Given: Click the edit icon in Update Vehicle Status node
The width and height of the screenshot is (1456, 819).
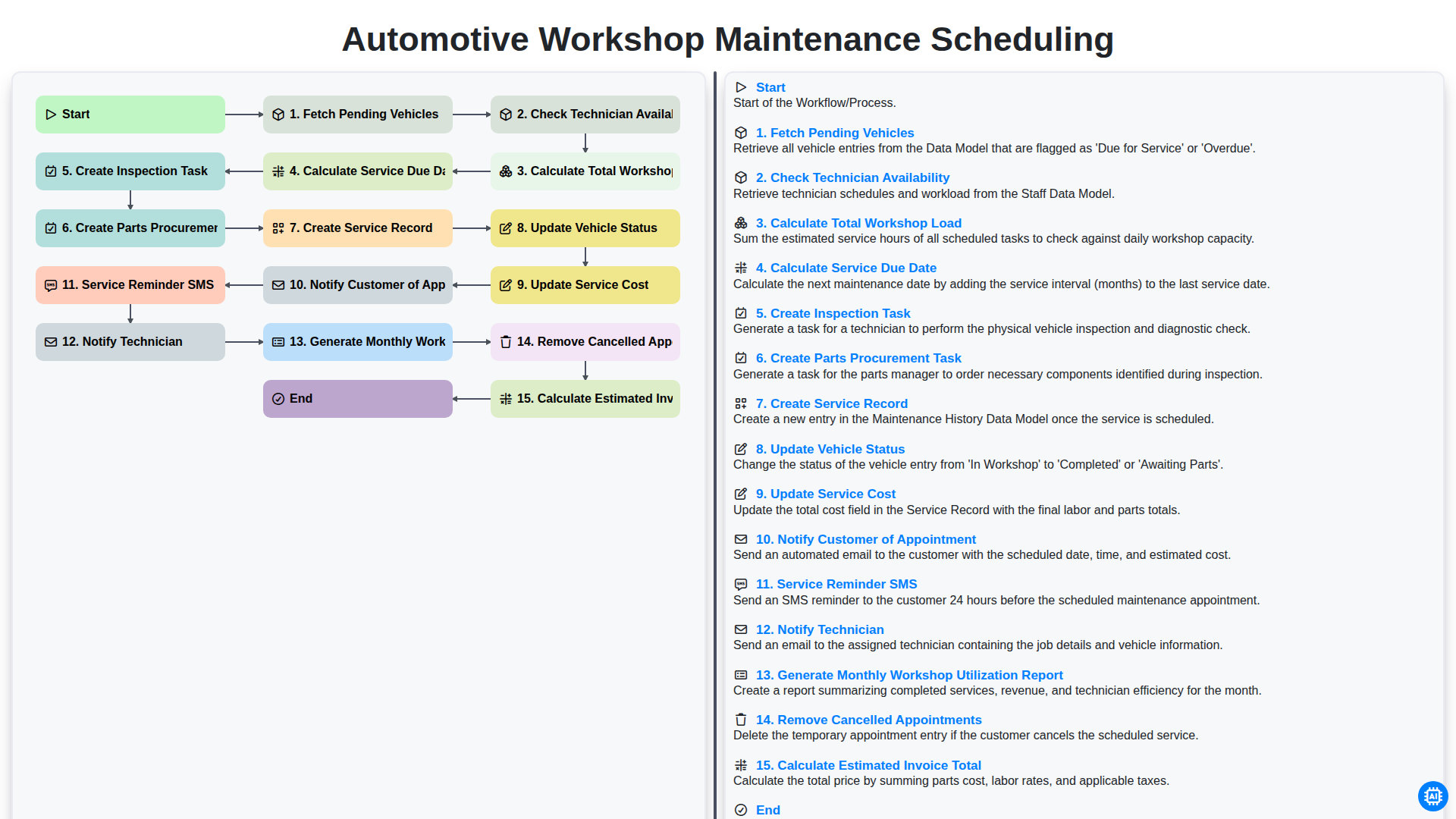Looking at the screenshot, I should [x=506, y=228].
